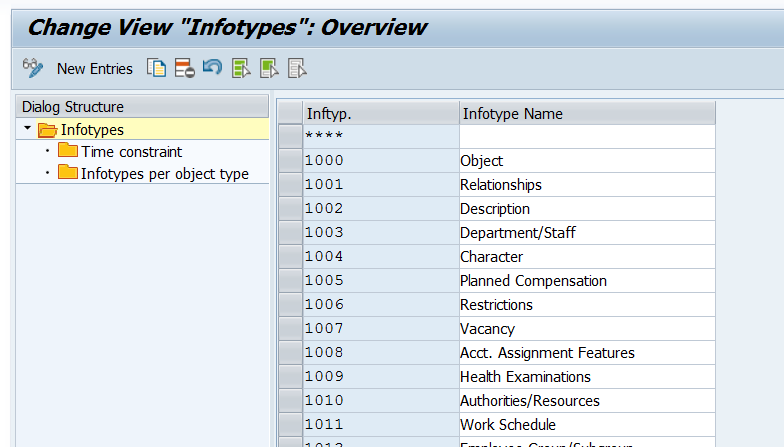Click the Infotype Name column header

point(588,114)
